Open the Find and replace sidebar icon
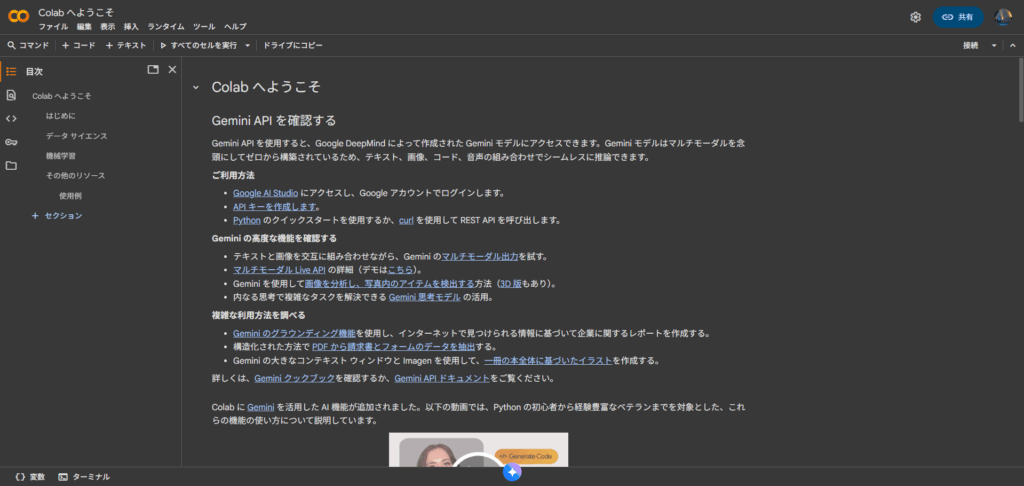The image size is (1024, 486). tap(11, 95)
